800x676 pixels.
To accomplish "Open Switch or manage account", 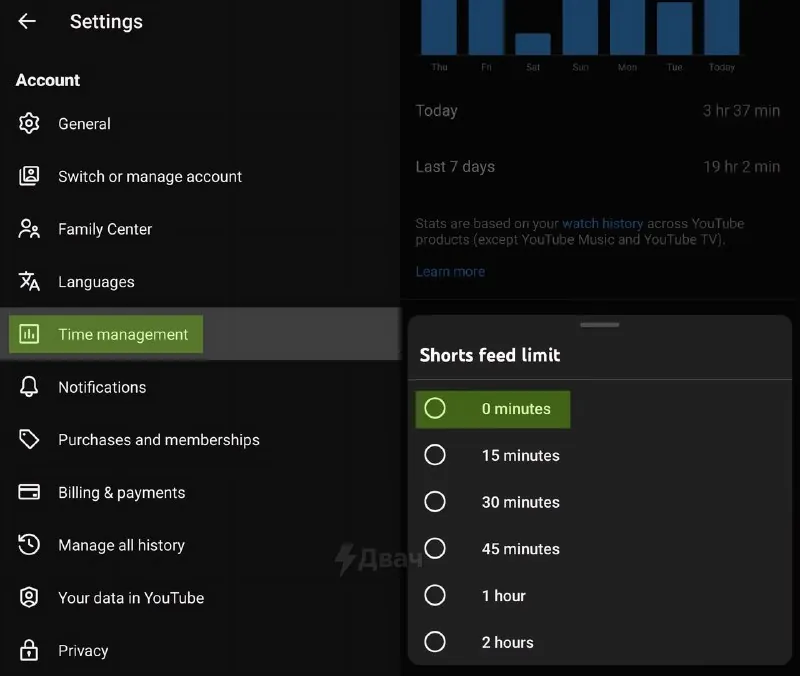I will click(x=201, y=176).
